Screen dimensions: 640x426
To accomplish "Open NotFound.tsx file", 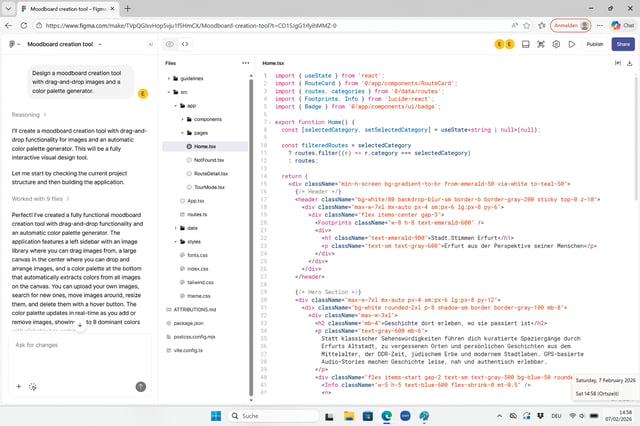I will tap(205, 160).
